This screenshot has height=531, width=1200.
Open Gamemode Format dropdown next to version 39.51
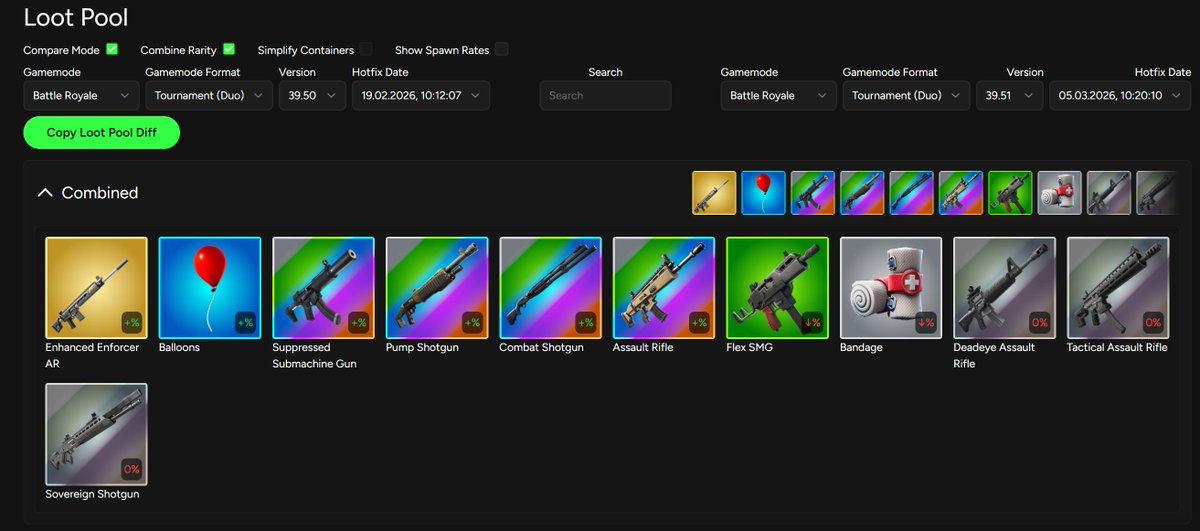tap(906, 95)
